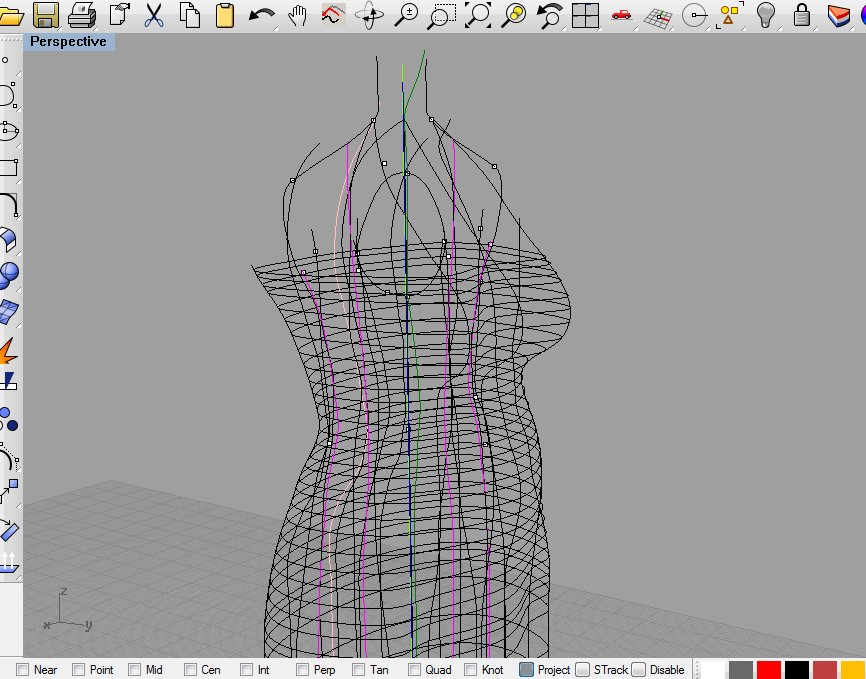The width and height of the screenshot is (866, 679).
Task: Toggle the Mid osnap checkbox
Action: pyautogui.click(x=134, y=670)
